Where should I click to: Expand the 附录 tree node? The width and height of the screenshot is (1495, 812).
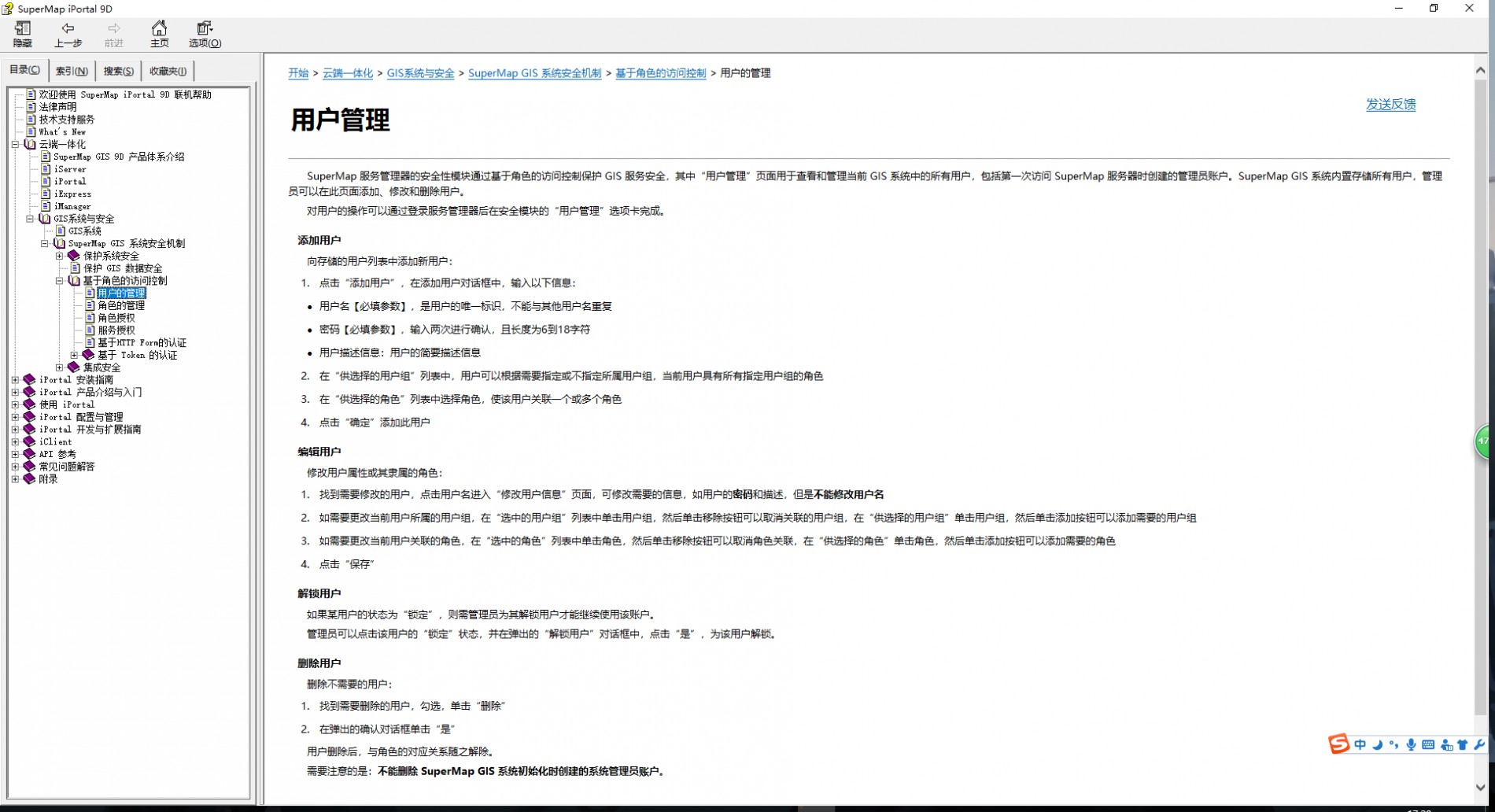[15, 479]
